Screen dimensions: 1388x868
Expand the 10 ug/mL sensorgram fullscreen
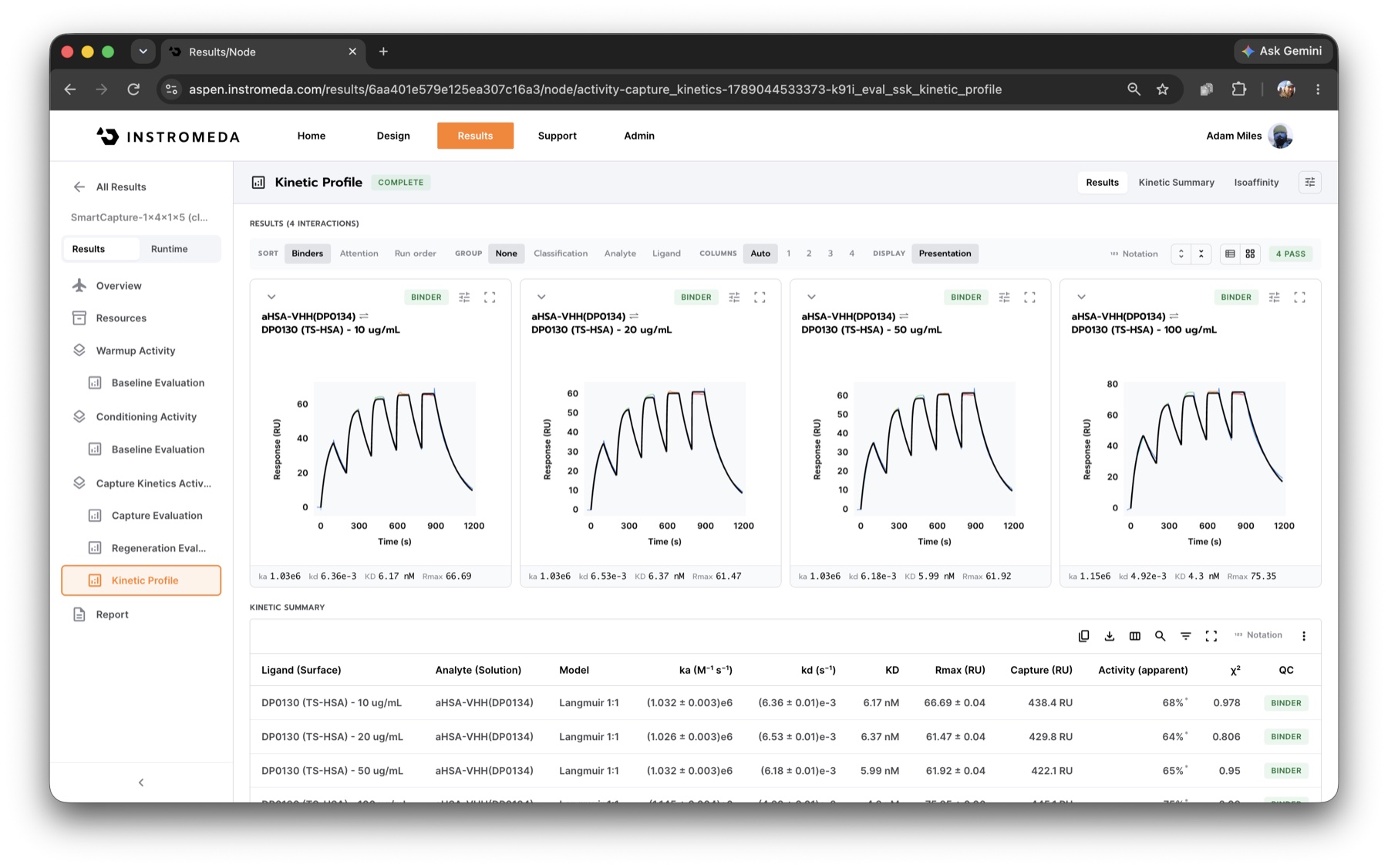[x=490, y=297]
